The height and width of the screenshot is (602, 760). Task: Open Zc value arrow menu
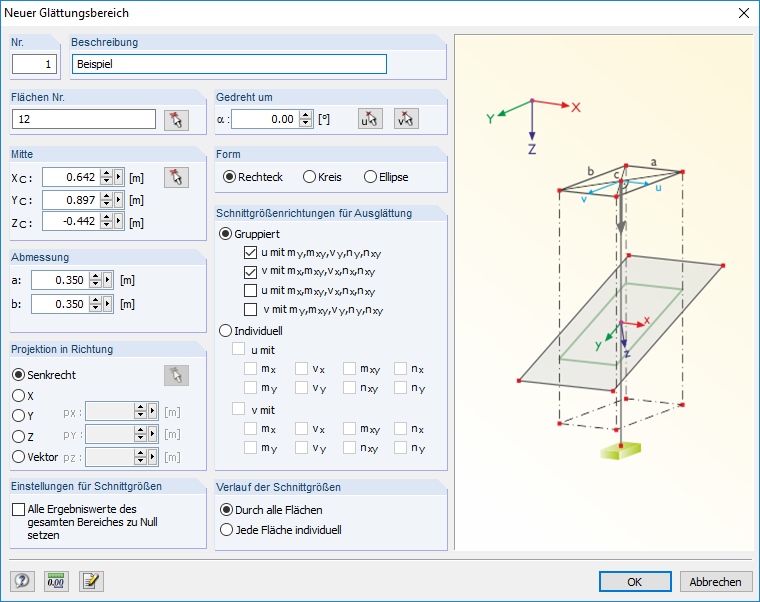point(119,221)
